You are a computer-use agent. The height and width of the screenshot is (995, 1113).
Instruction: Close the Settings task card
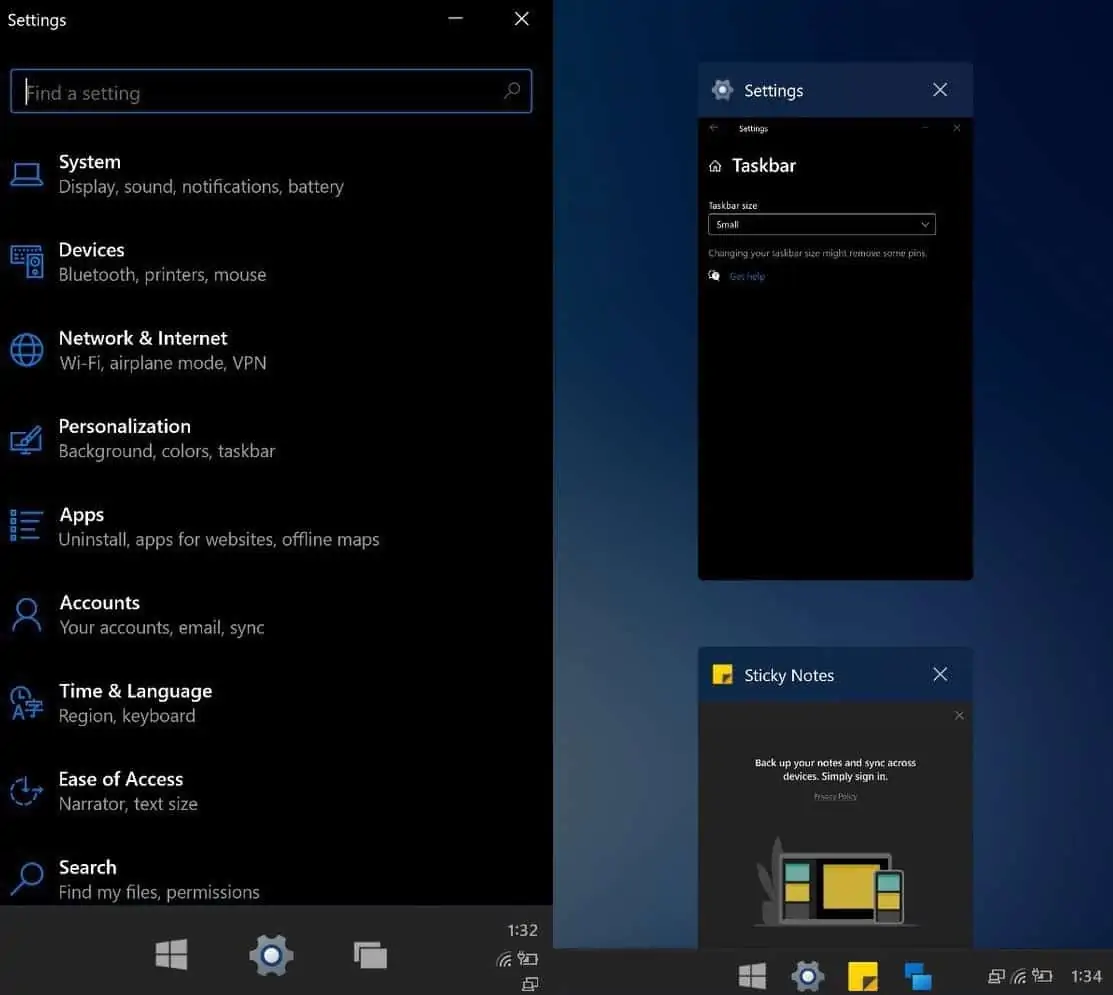pyautogui.click(x=940, y=90)
